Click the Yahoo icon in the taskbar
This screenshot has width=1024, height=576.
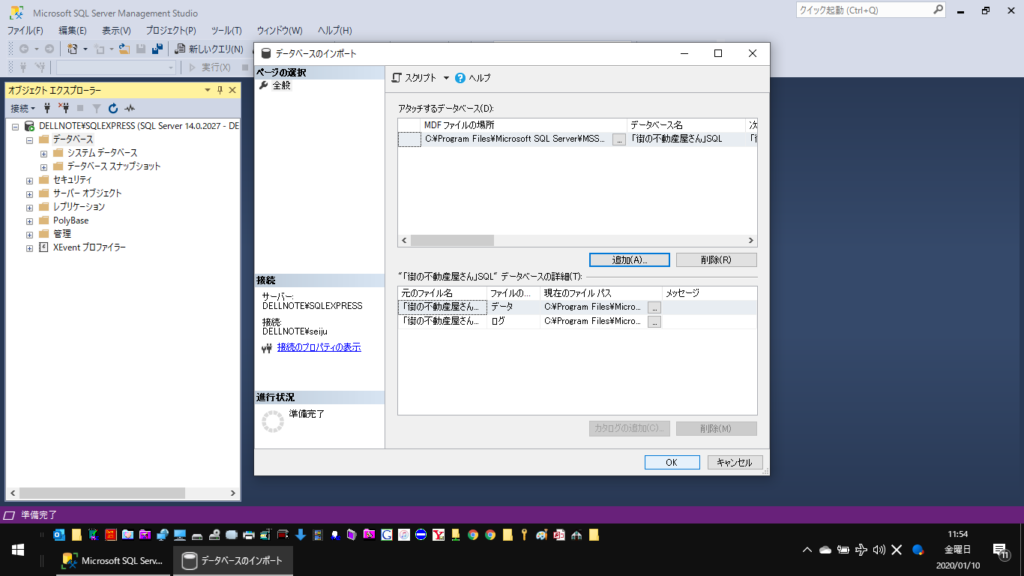pyautogui.click(x=438, y=535)
